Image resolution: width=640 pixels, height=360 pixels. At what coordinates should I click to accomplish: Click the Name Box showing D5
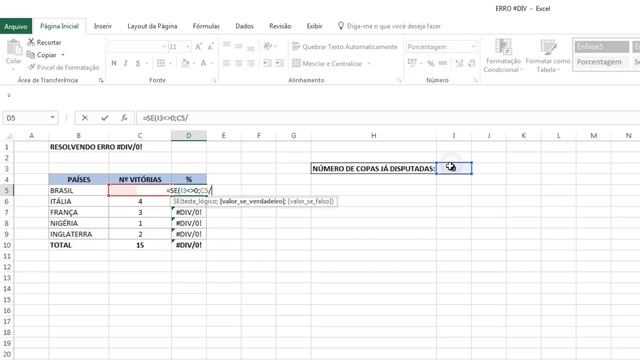coord(26,118)
